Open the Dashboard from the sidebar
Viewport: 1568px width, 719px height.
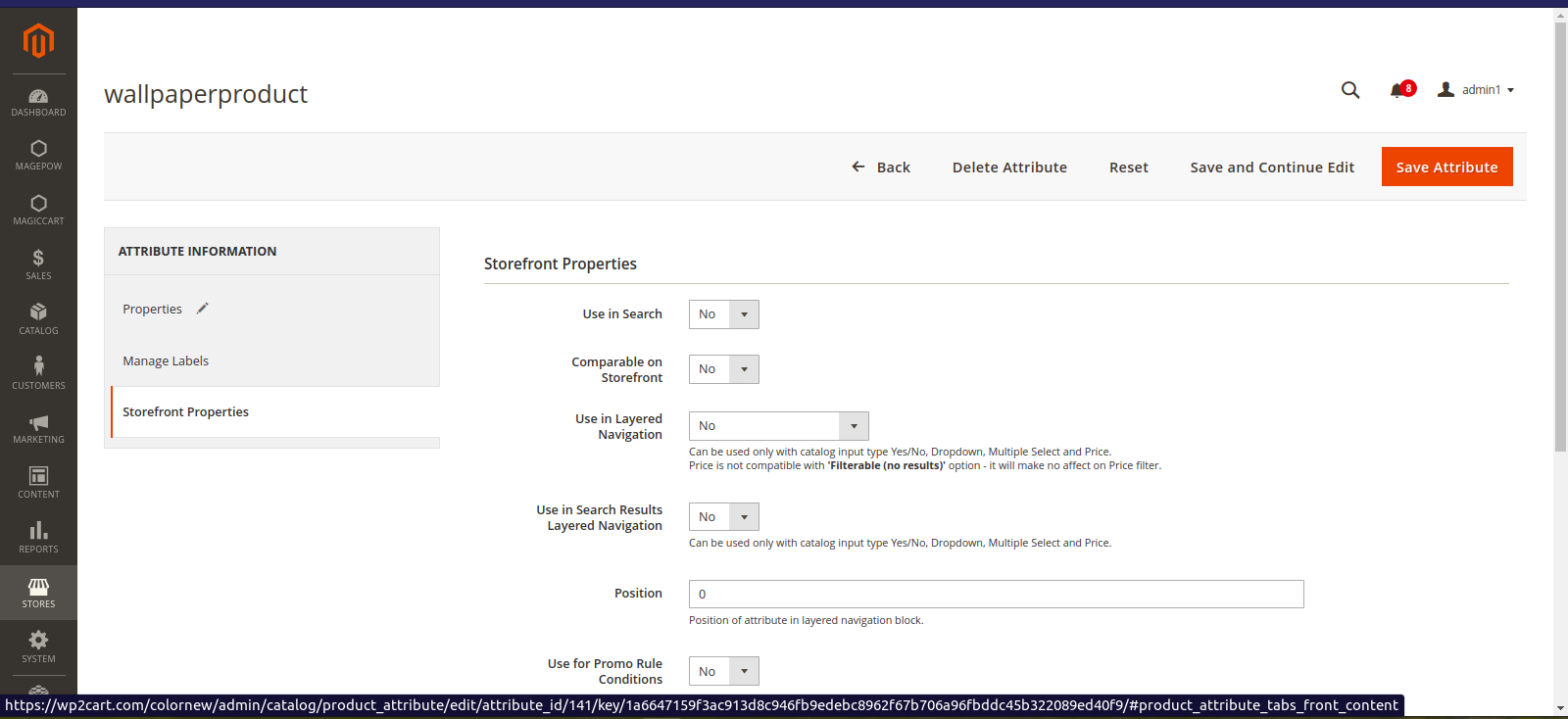(x=38, y=102)
